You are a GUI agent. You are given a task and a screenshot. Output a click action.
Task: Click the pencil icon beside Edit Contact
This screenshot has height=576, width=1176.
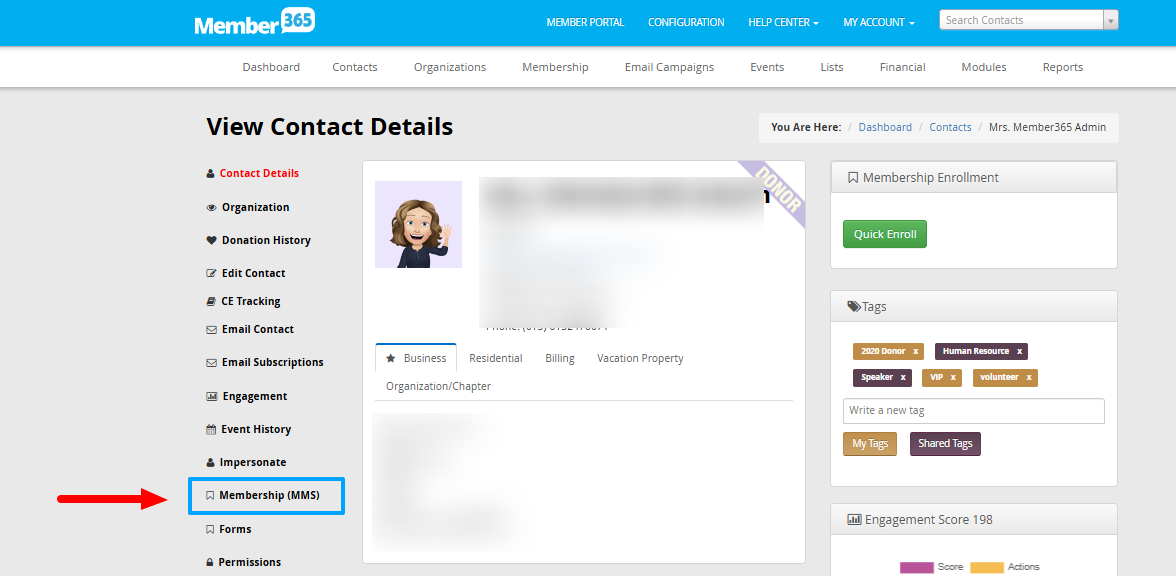[x=211, y=274]
